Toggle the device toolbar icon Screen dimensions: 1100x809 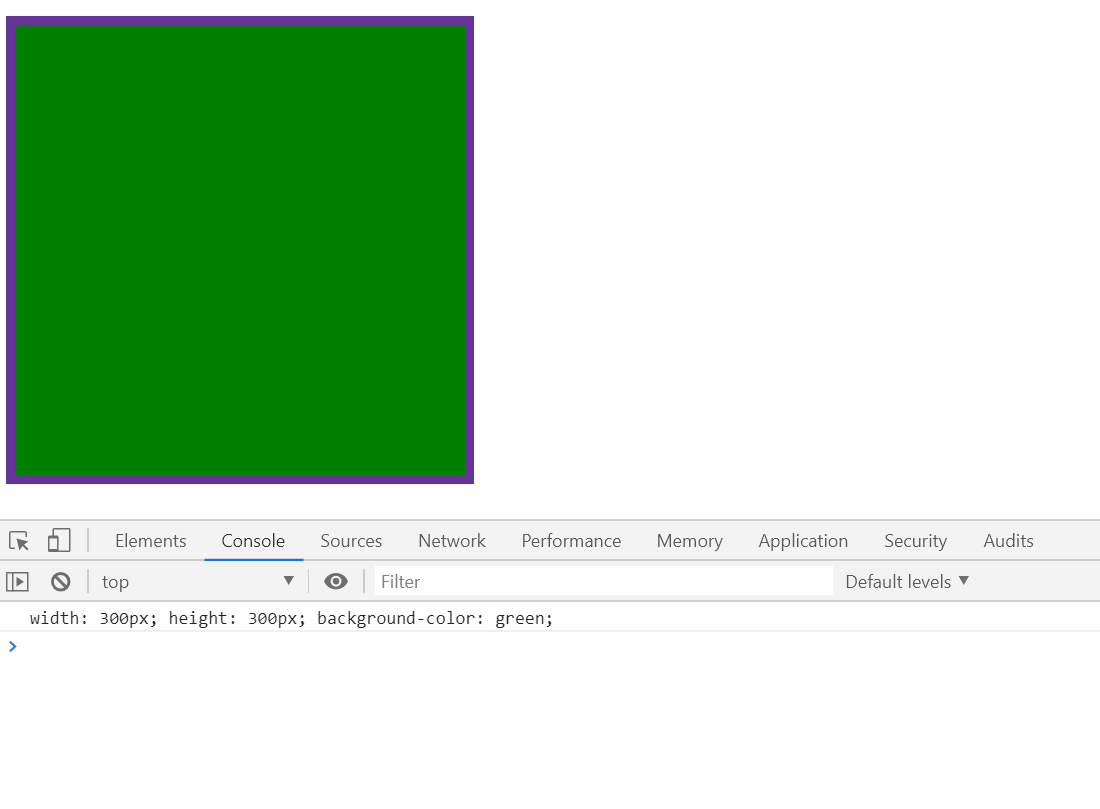59,540
